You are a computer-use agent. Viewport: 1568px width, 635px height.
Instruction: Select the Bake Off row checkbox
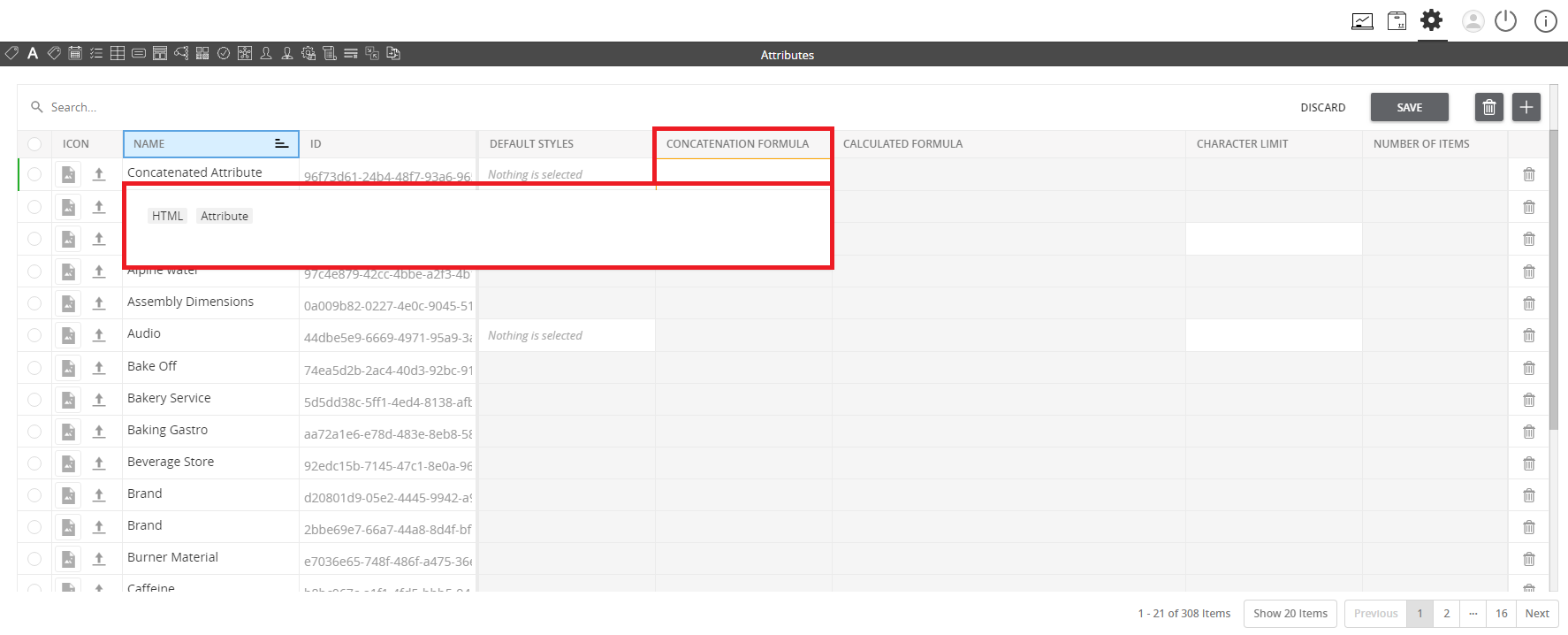click(x=34, y=367)
